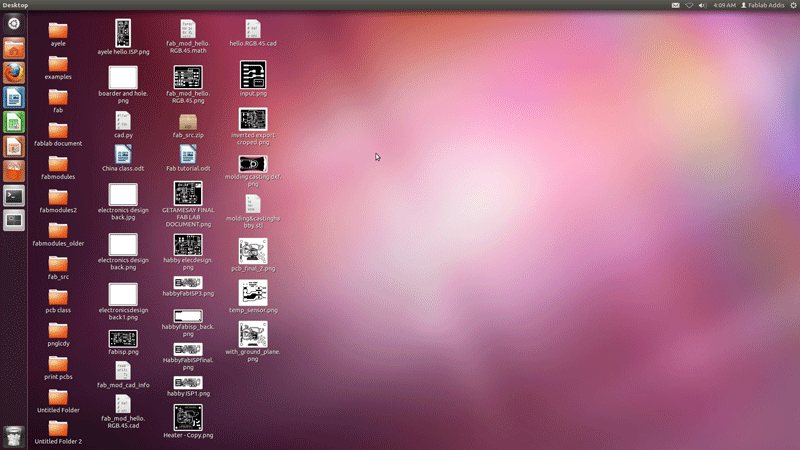Select electronics design back.png thumbnail

click(123, 244)
